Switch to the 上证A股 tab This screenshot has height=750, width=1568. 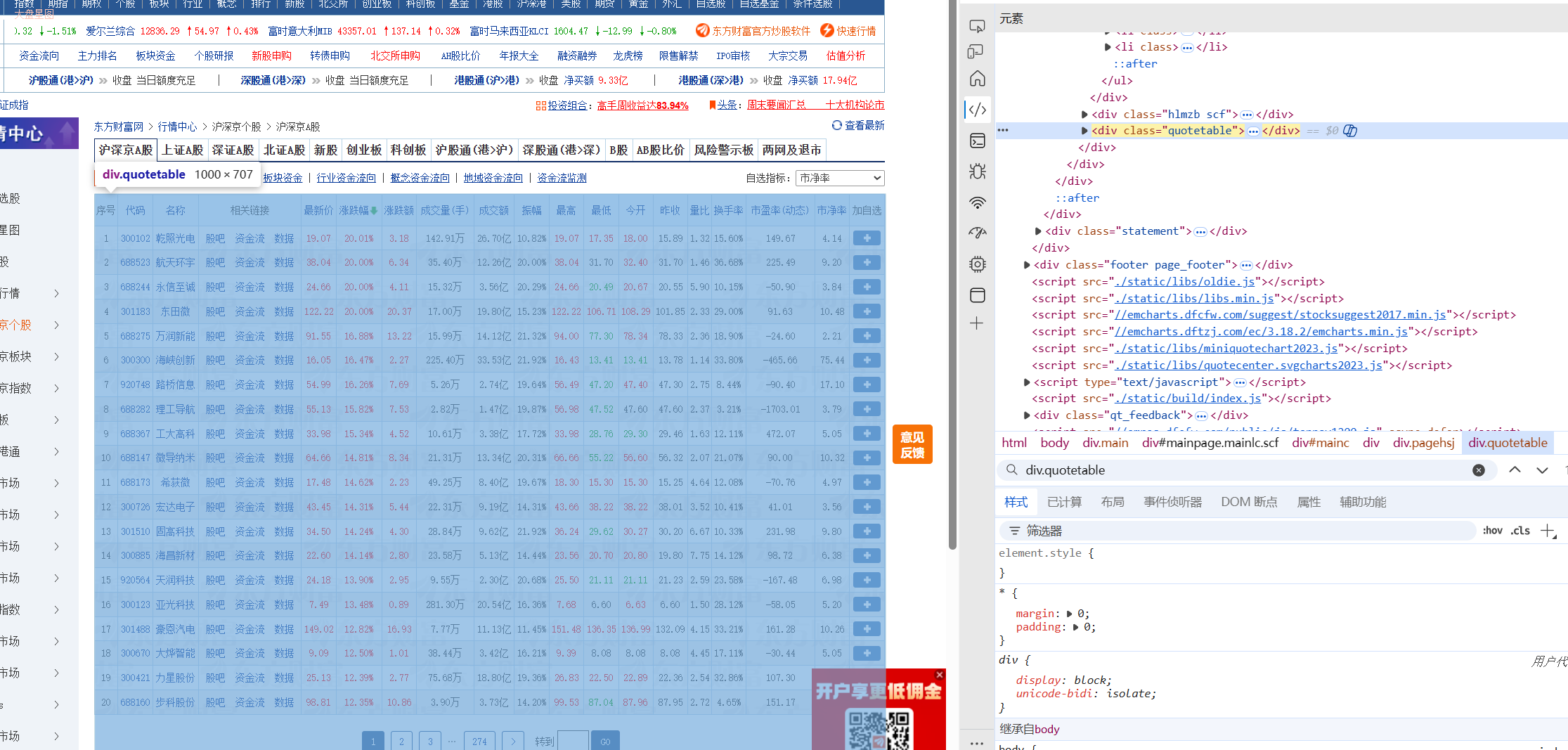pos(183,150)
